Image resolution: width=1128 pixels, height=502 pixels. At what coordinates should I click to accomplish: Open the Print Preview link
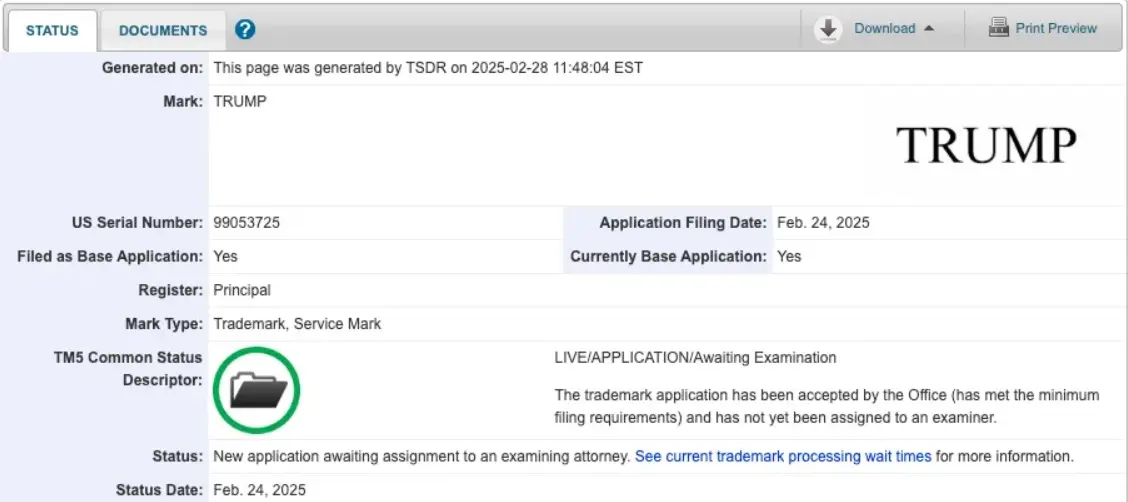coord(1056,28)
